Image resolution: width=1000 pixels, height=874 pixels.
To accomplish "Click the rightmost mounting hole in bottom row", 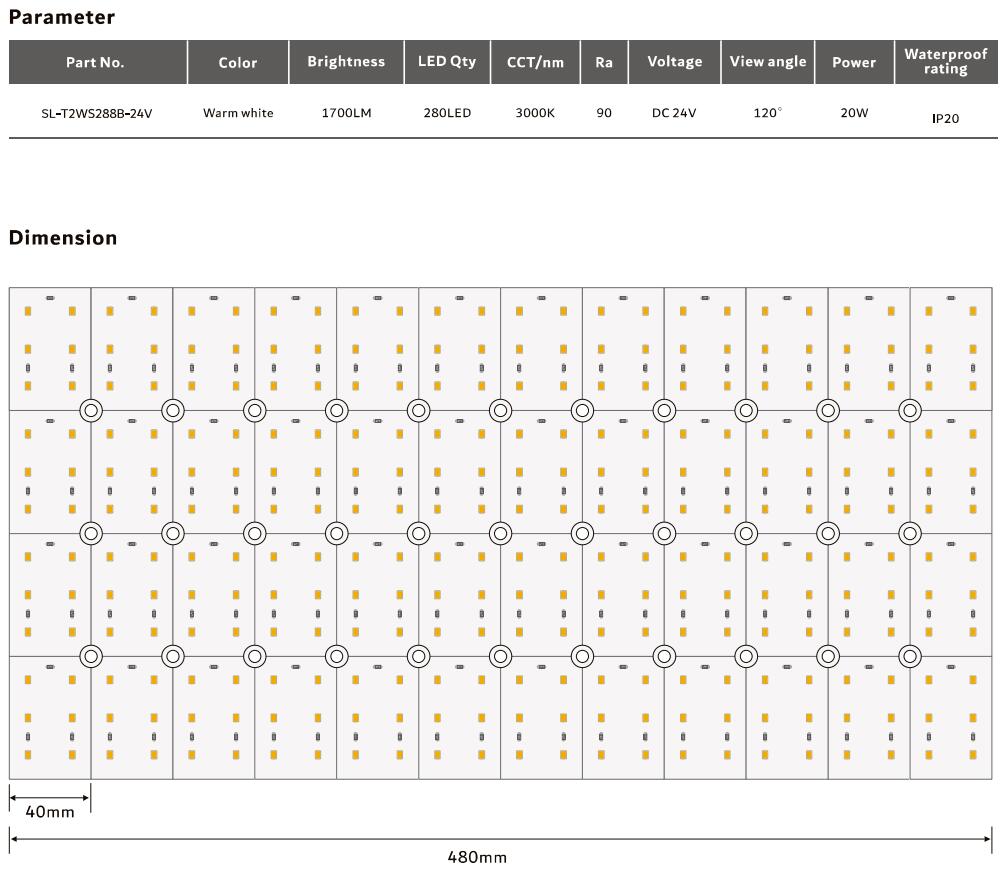I will (x=909, y=656).
